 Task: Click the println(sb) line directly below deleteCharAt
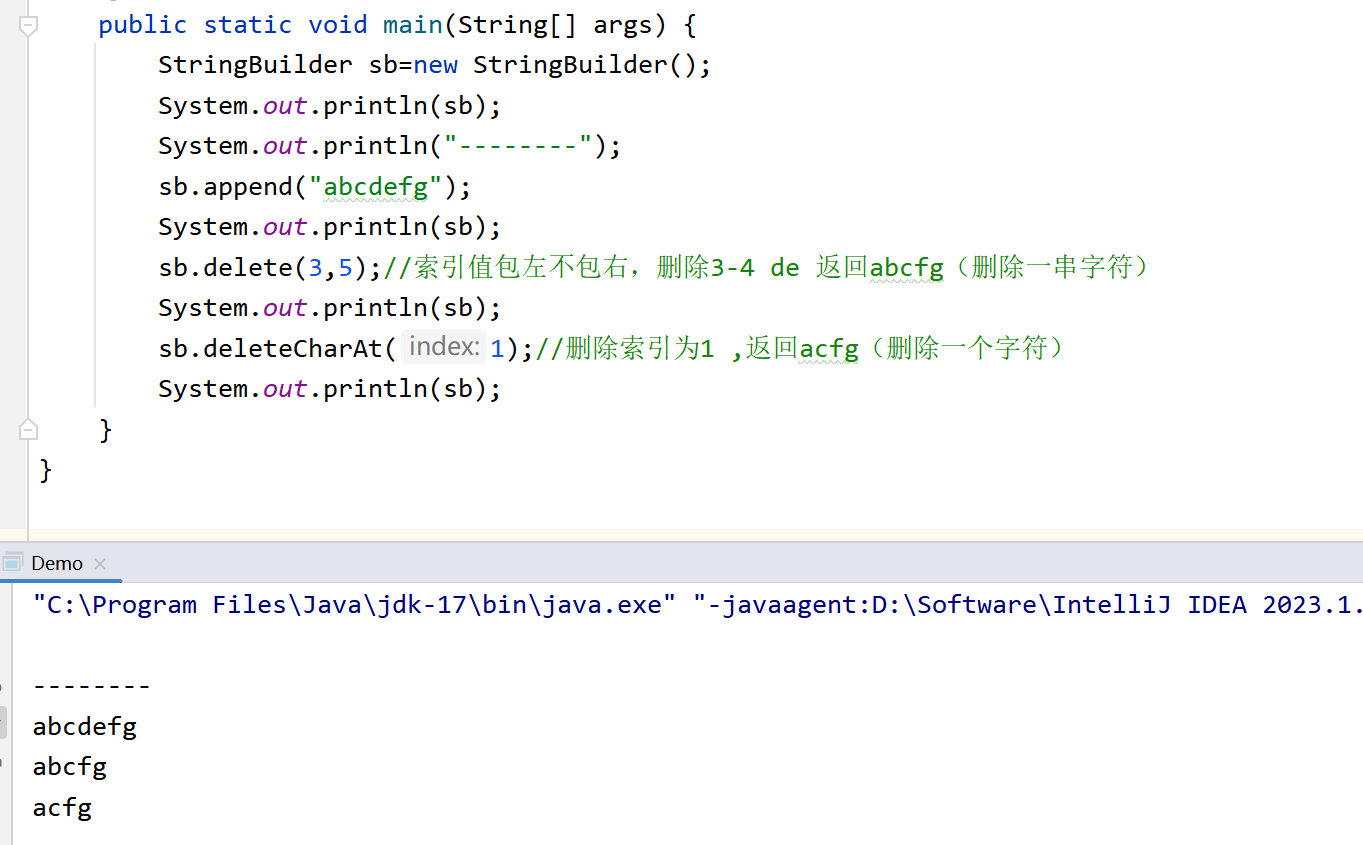pyautogui.click(x=329, y=388)
